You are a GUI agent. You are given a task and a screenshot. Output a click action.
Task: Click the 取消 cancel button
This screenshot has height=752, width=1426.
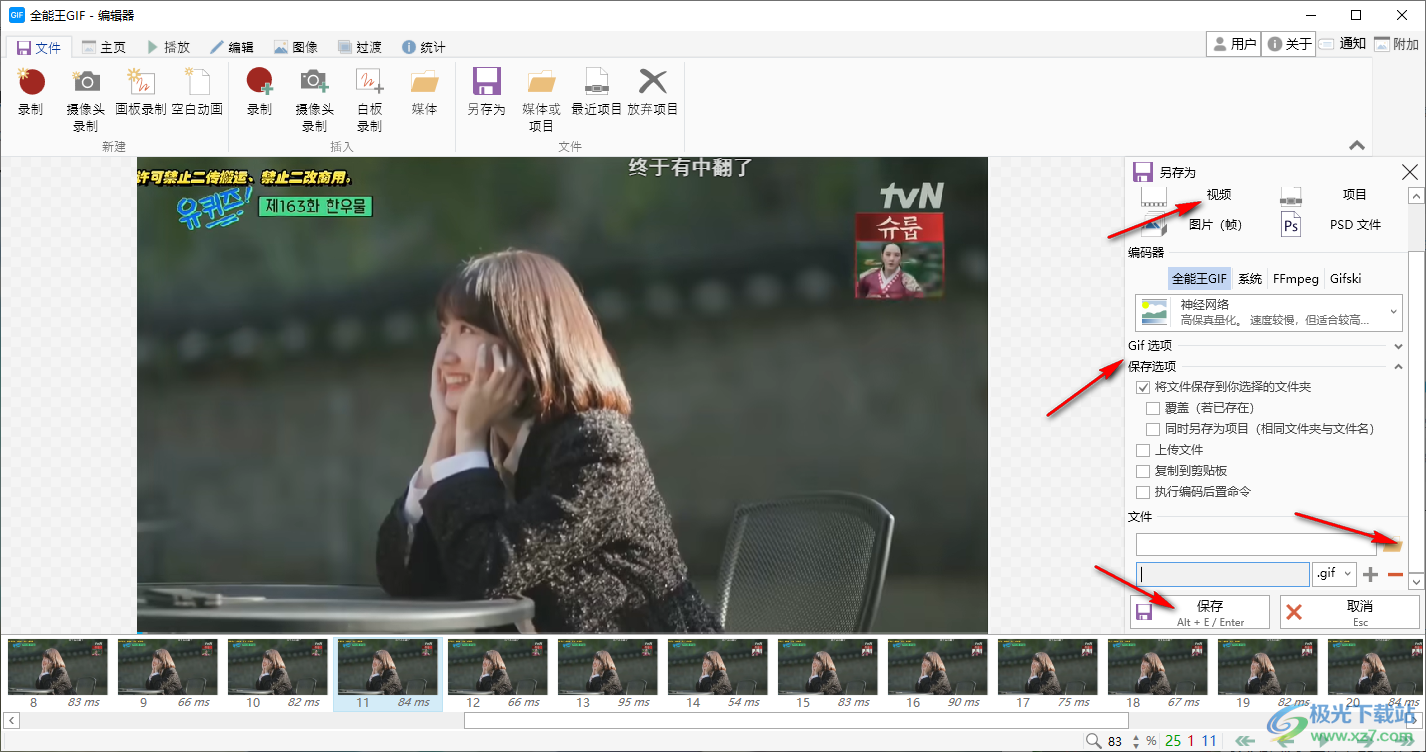pyautogui.click(x=1350, y=612)
